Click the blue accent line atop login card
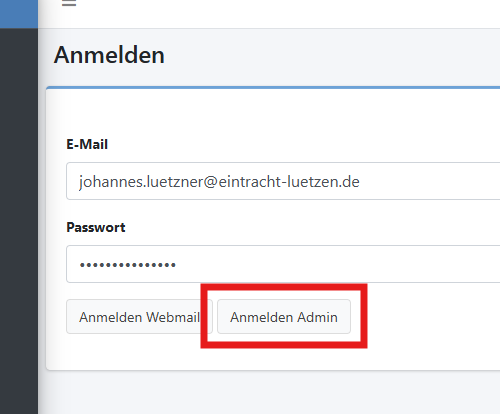This screenshot has height=414, width=500. tap(273, 87)
